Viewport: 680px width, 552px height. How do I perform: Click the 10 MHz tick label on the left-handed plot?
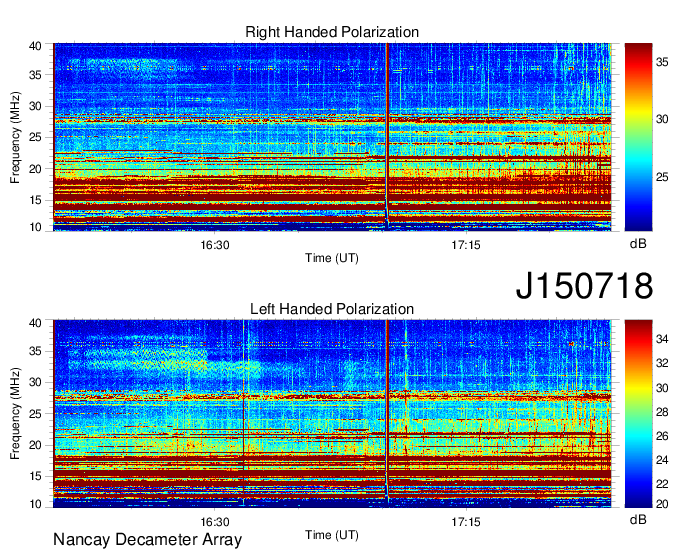click(x=36, y=504)
